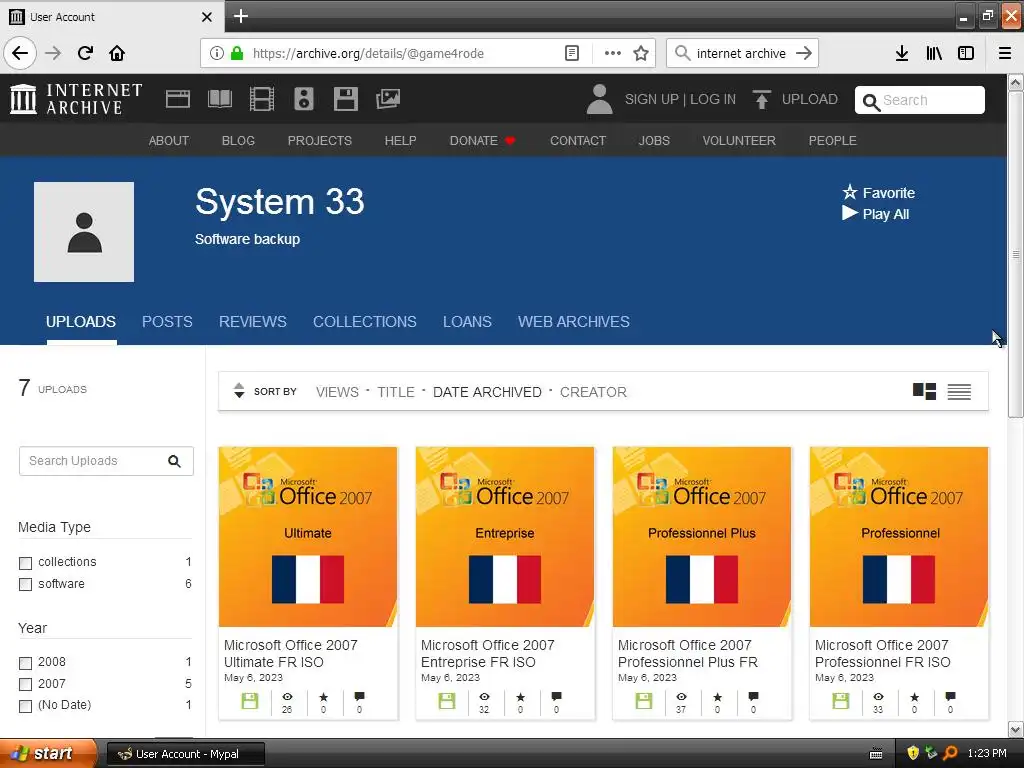Toggle reader view icon in address bar

pyautogui.click(x=571, y=53)
